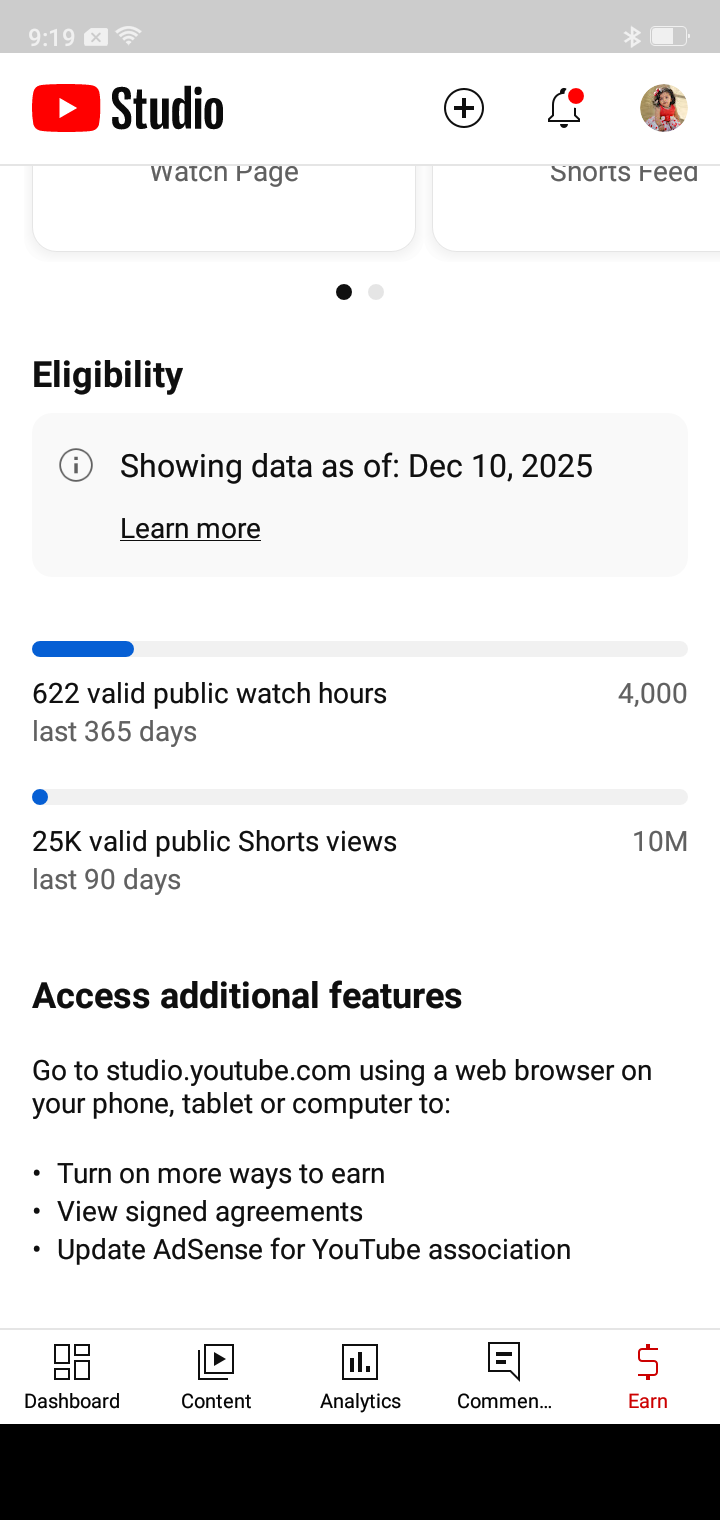
Task: Open the notifications bell
Action: coord(565,108)
